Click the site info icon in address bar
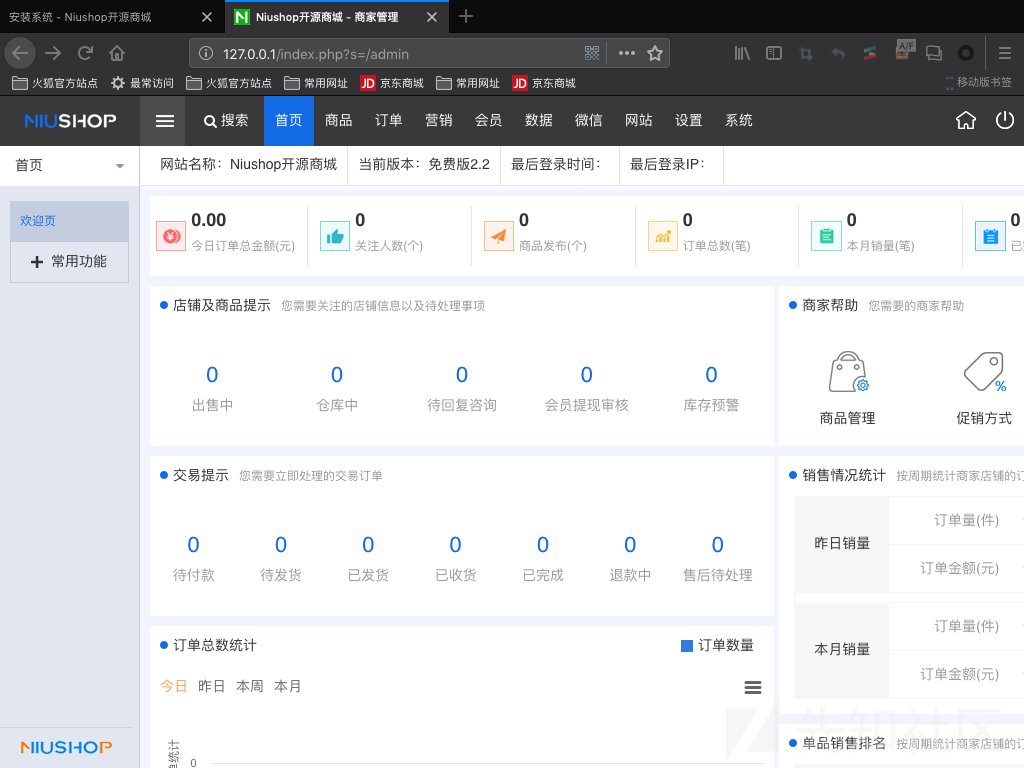This screenshot has height=768, width=1024. [x=206, y=54]
